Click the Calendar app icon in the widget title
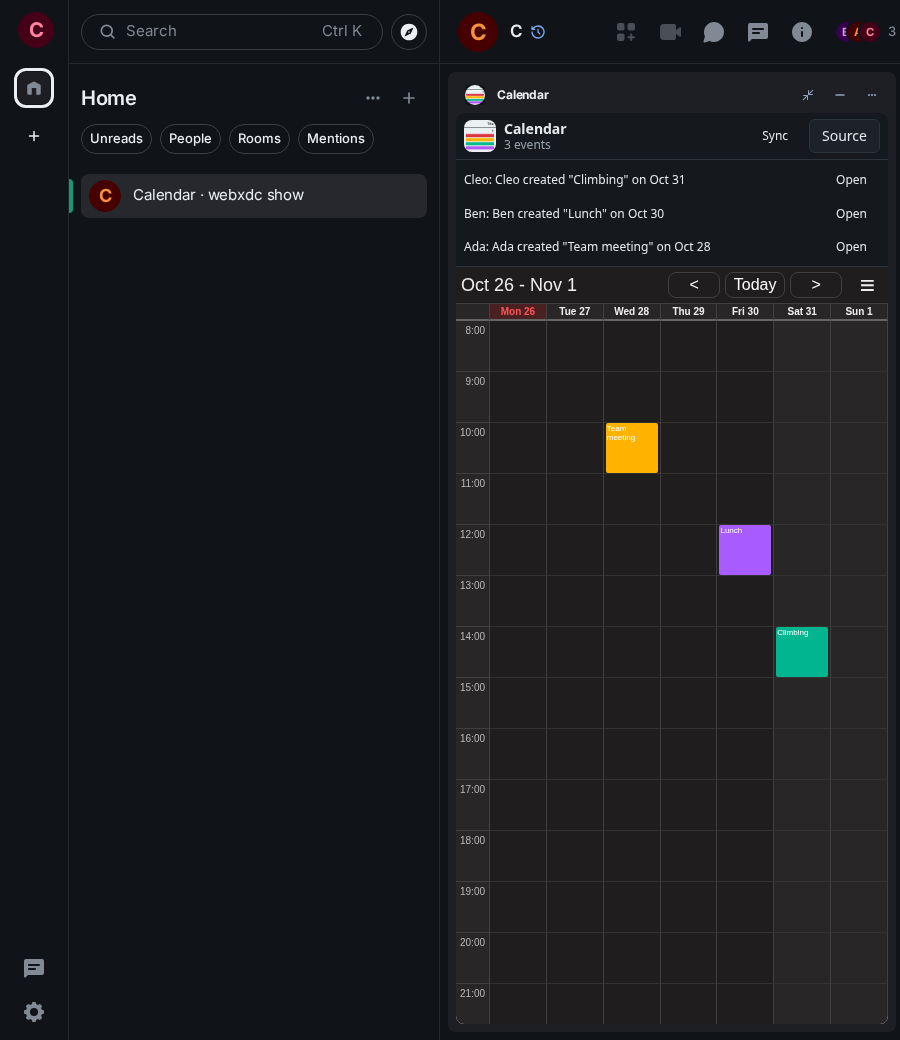 (475, 95)
